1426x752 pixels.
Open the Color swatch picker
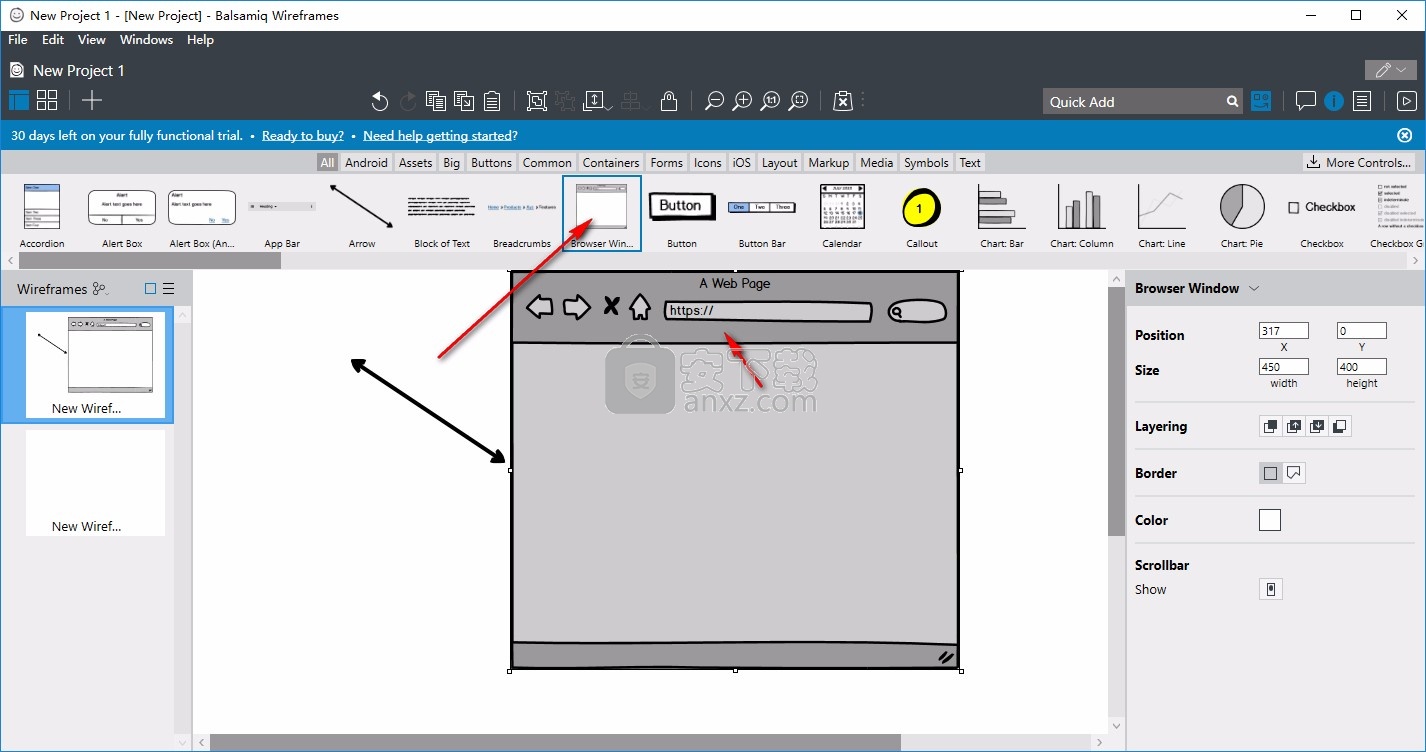[1270, 520]
